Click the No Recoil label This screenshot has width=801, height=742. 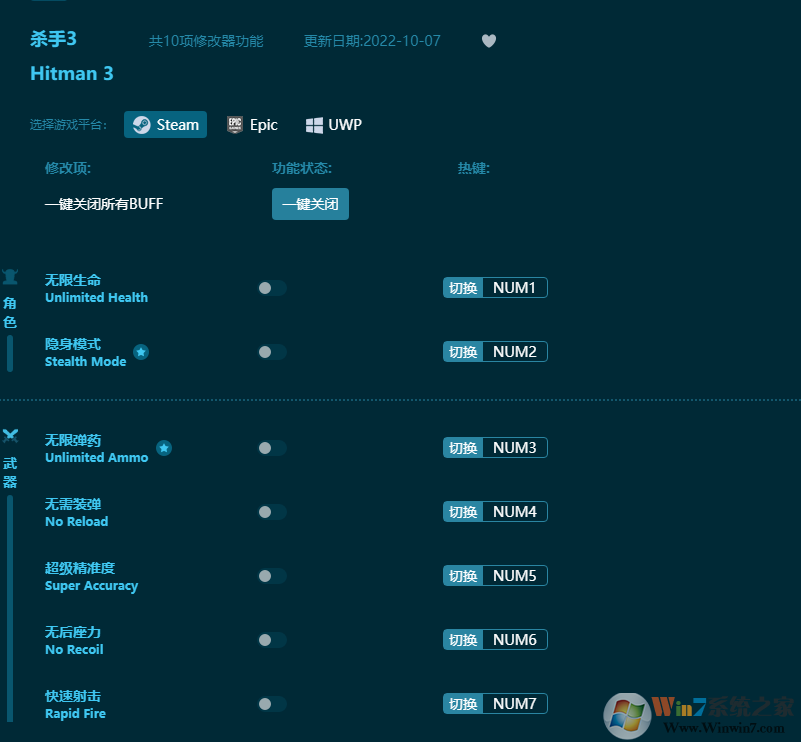click(x=74, y=650)
